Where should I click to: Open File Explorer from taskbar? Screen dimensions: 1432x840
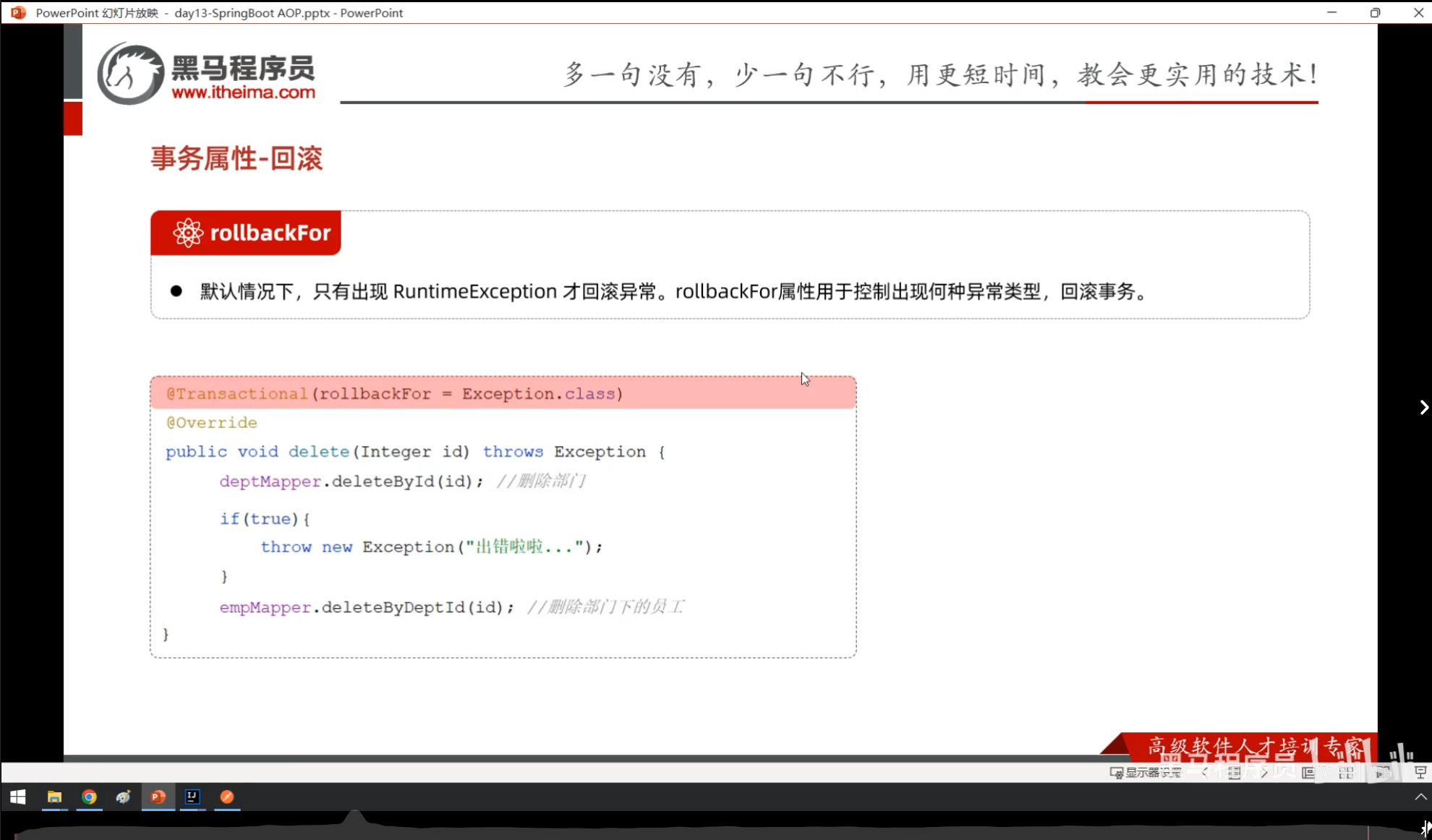[54, 797]
